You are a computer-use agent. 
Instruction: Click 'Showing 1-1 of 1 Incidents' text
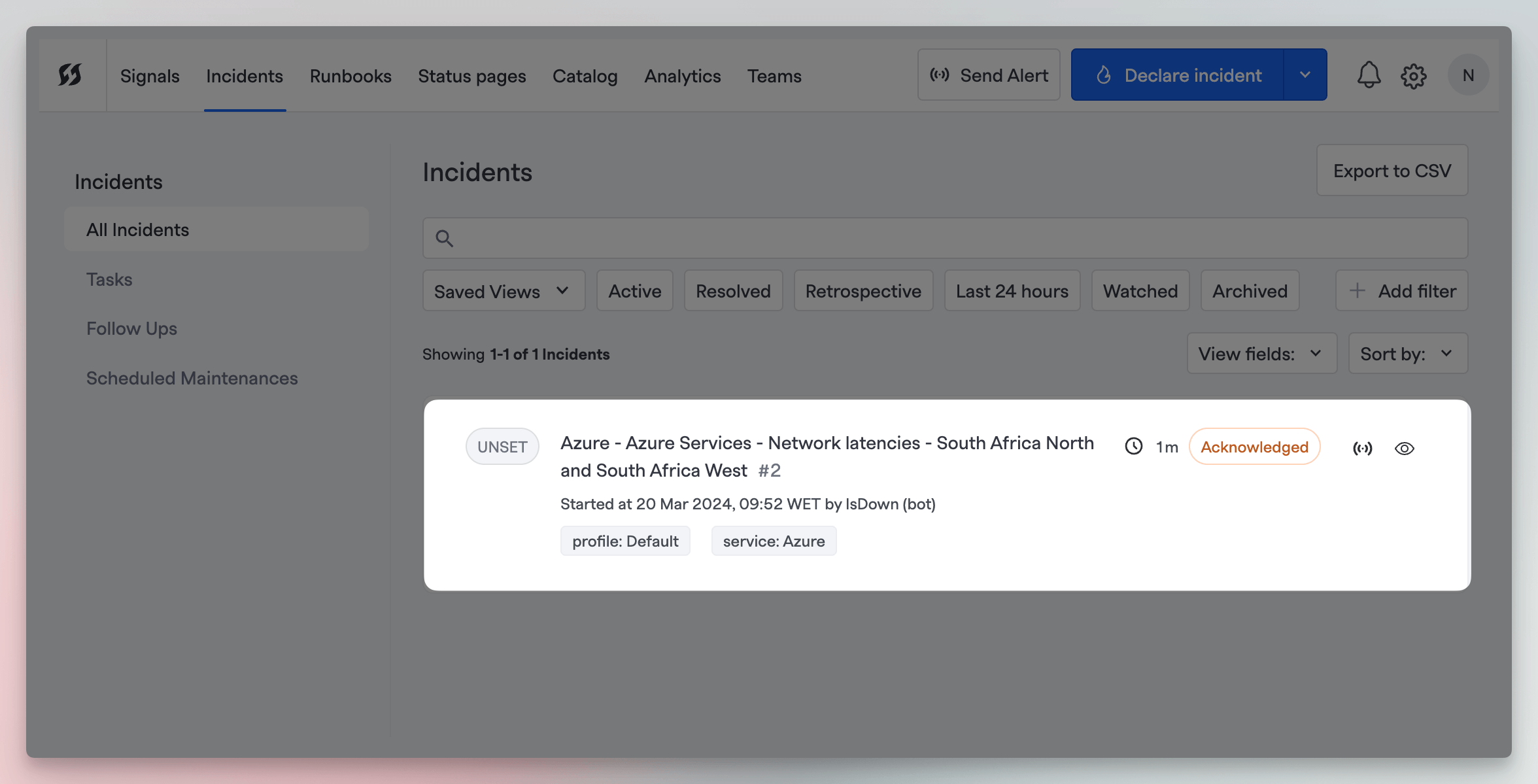[516, 354]
